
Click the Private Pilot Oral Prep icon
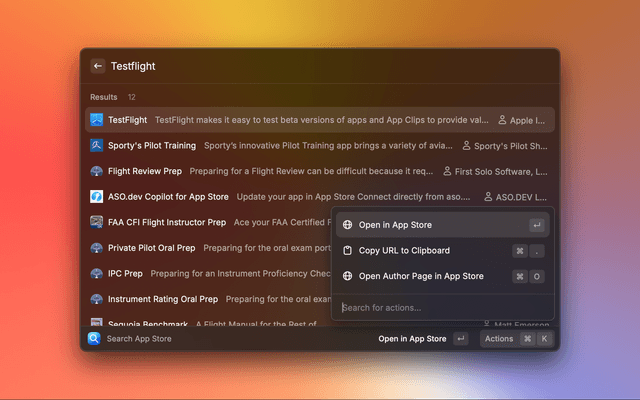[97, 248]
